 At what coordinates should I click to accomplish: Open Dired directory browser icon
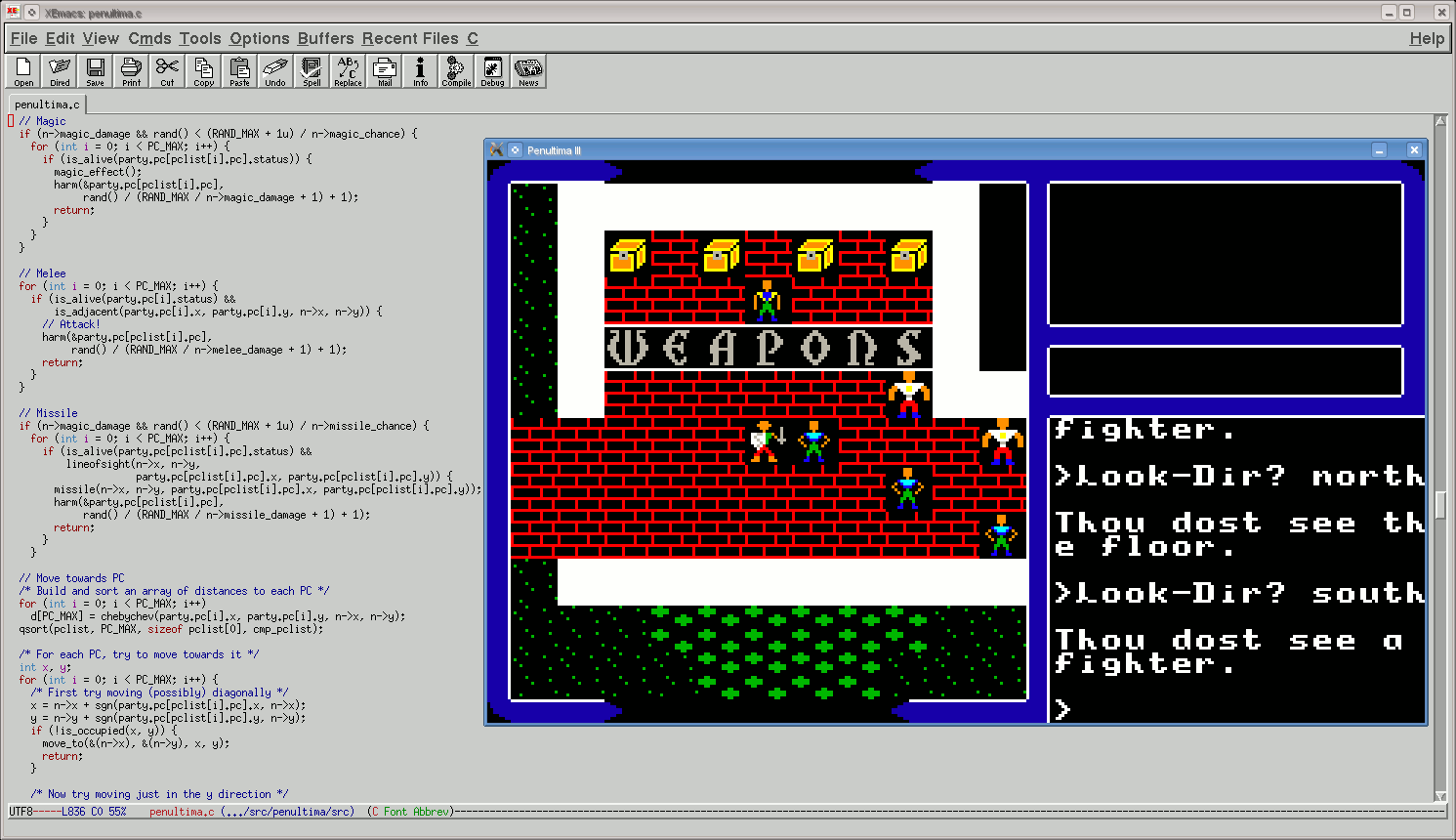pos(60,71)
